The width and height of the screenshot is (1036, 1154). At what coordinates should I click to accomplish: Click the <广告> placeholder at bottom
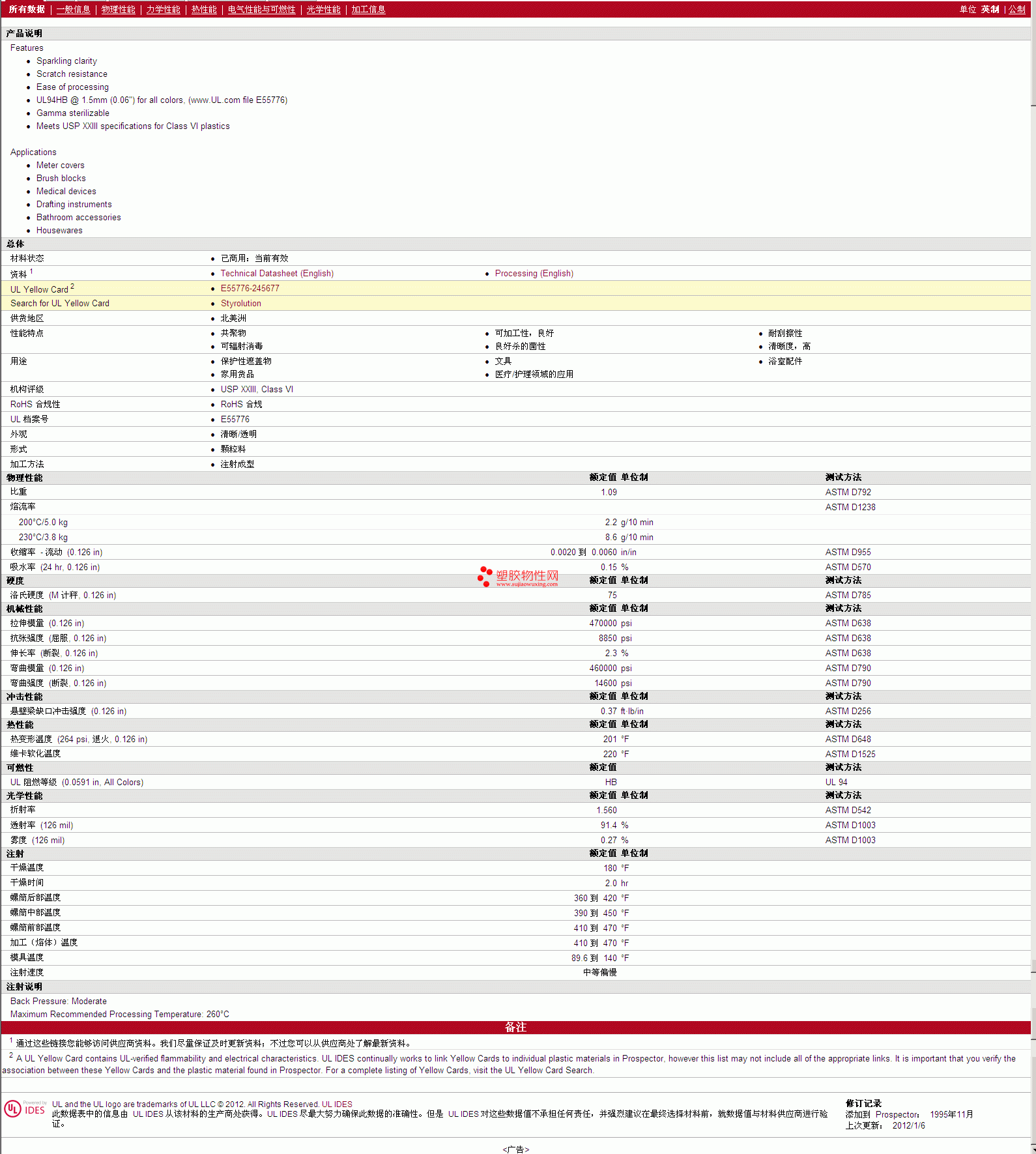coord(515,1149)
